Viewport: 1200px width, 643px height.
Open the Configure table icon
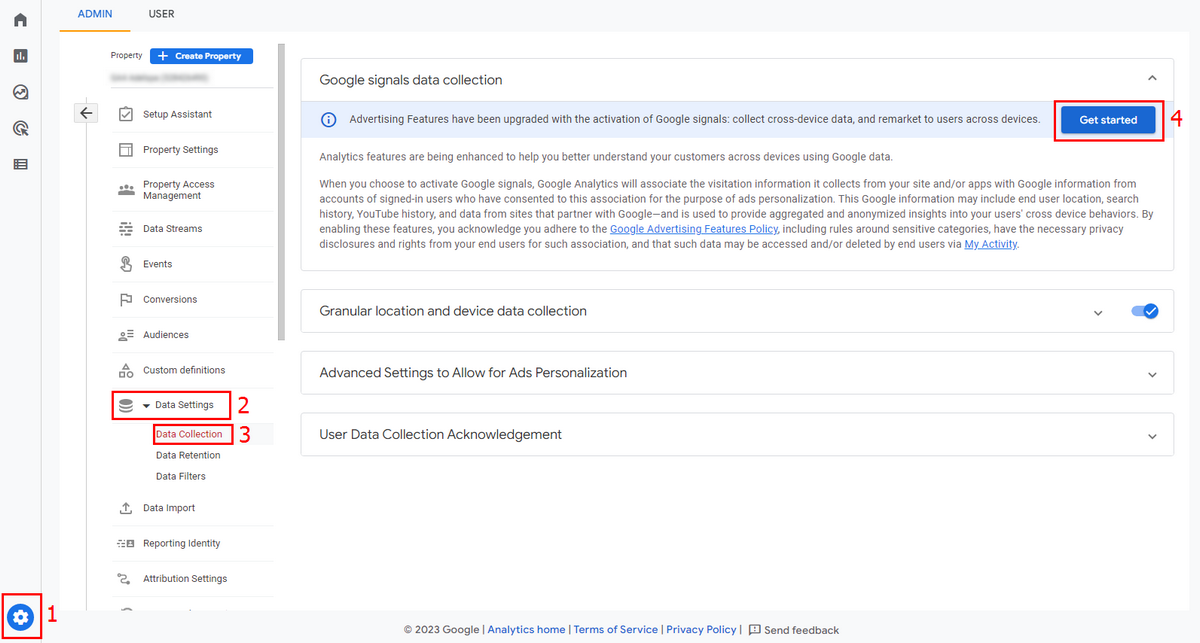20,164
